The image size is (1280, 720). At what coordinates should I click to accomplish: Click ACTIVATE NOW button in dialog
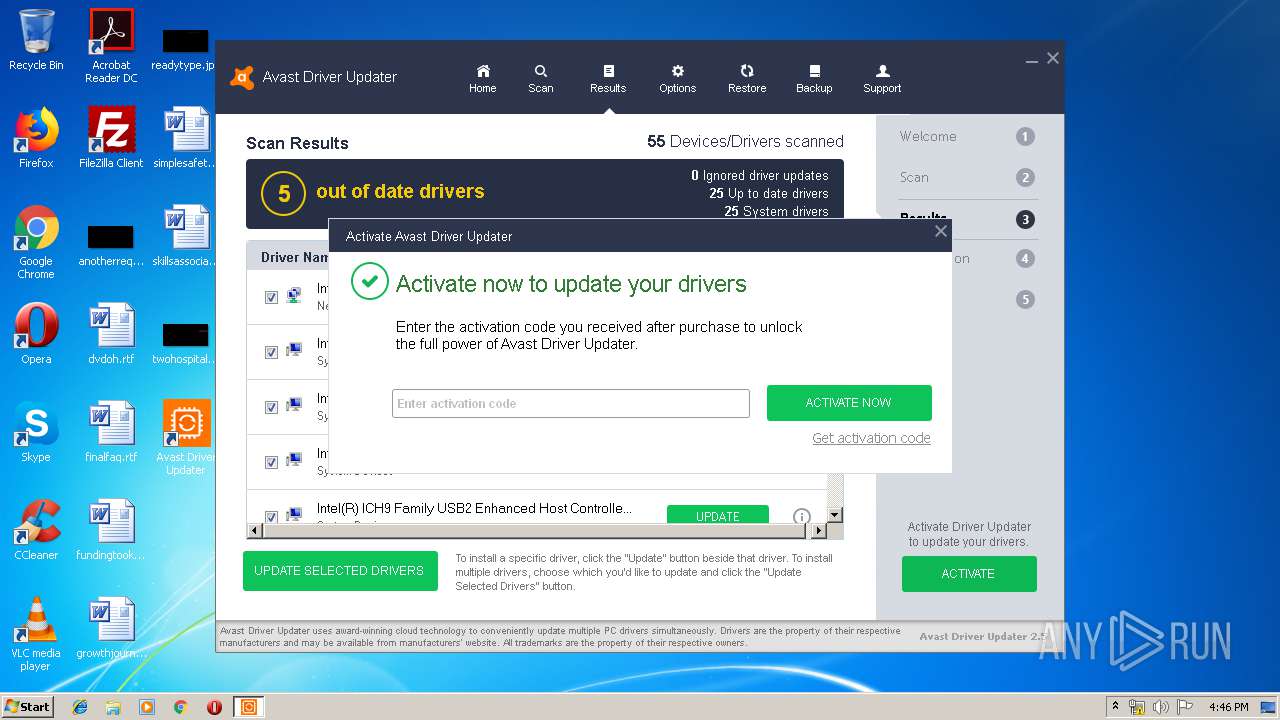click(x=849, y=403)
